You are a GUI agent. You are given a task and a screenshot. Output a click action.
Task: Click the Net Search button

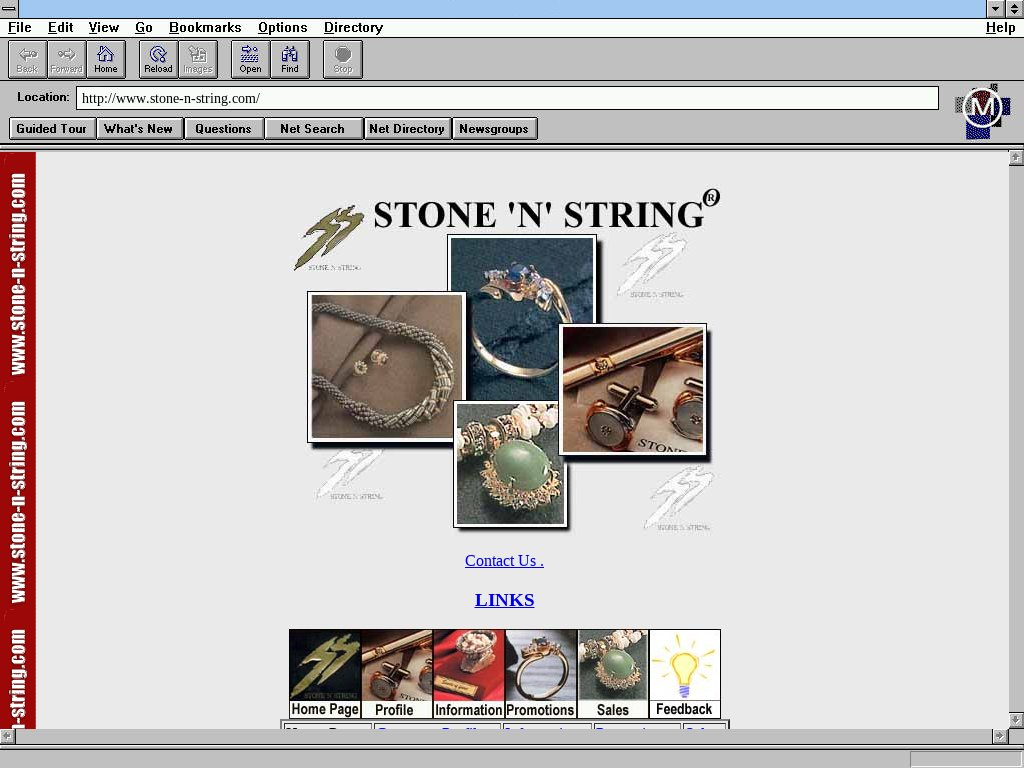pyautogui.click(x=312, y=129)
